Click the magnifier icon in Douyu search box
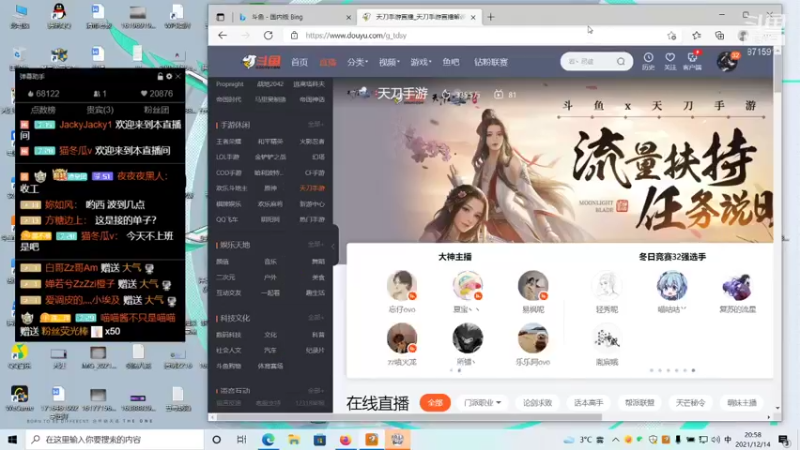This screenshot has width=800, height=450. coord(620,61)
